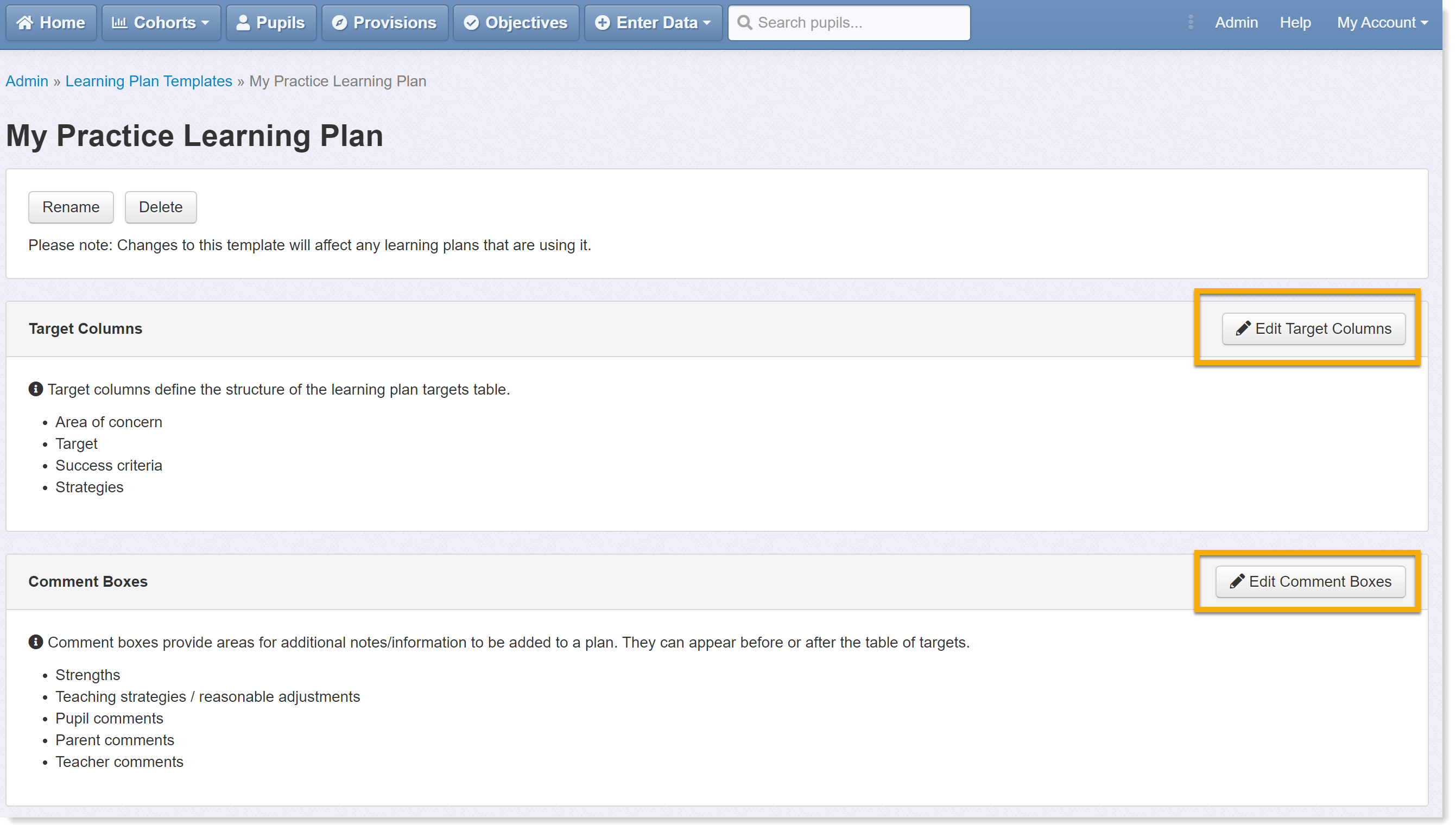Click info icon beside Comment boxes description
Screen dimensions: 1456x831
click(35, 642)
